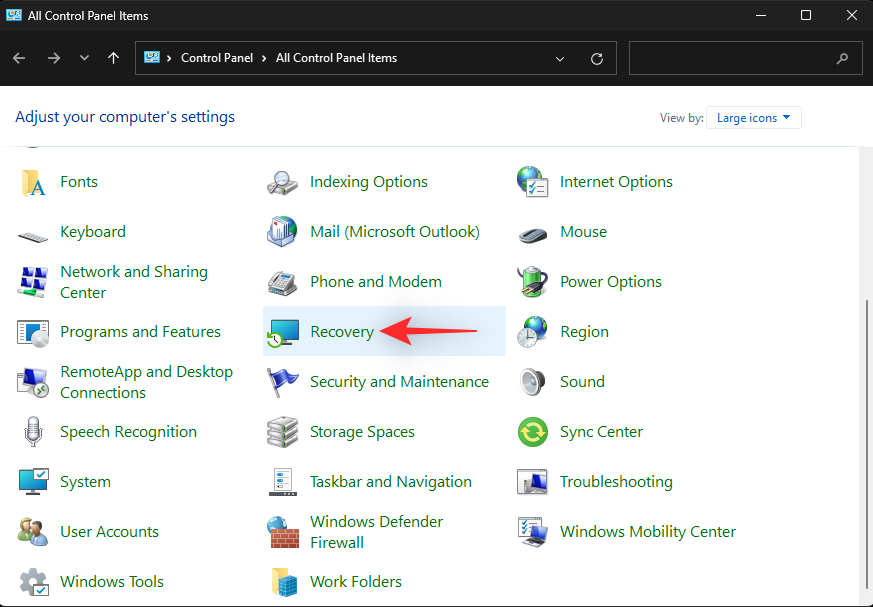Open the Sound speaker icon
The image size is (873, 607).
click(x=532, y=382)
